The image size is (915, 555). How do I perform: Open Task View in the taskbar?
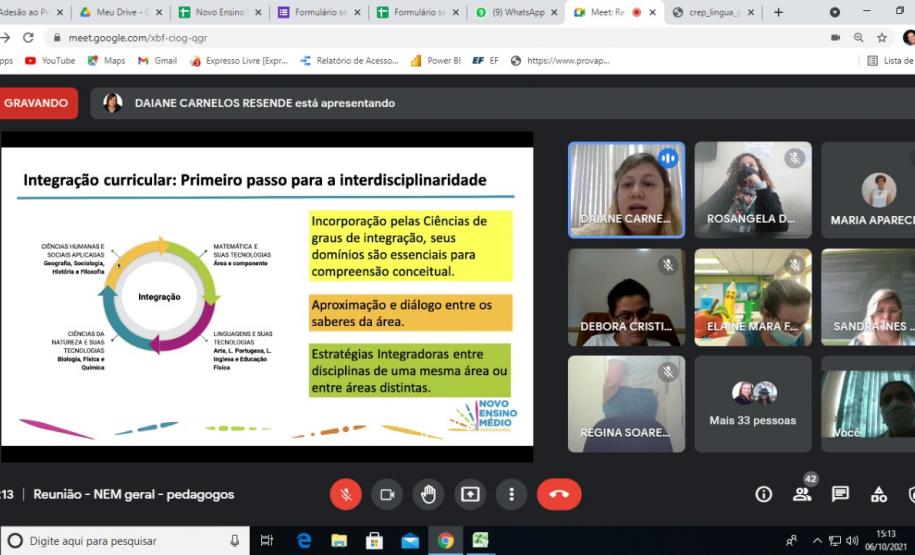[267, 541]
